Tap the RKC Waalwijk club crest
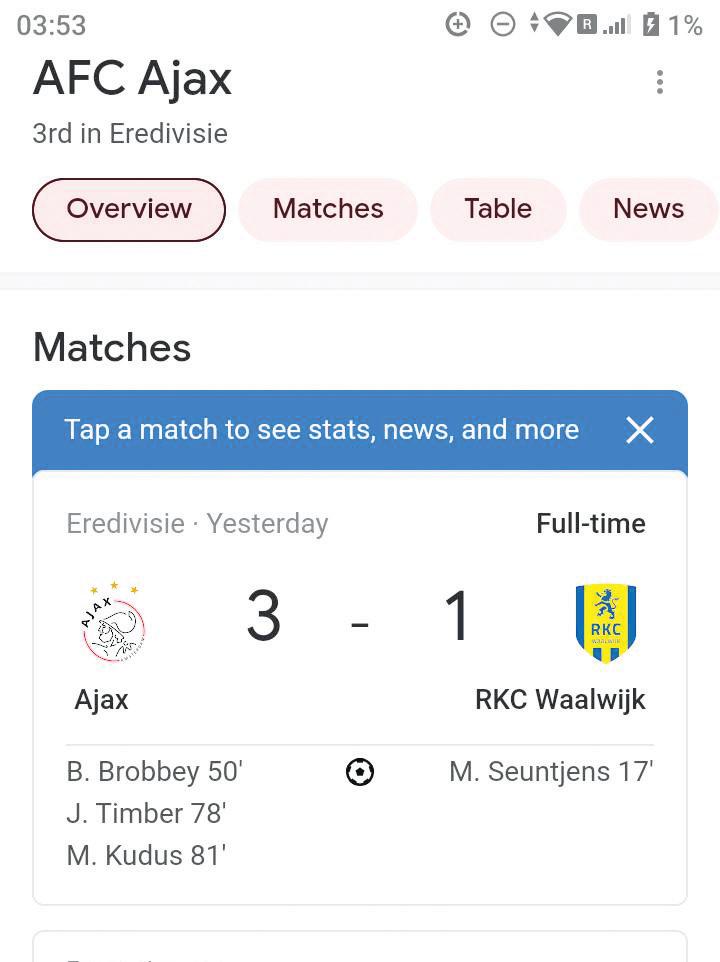 [605, 623]
